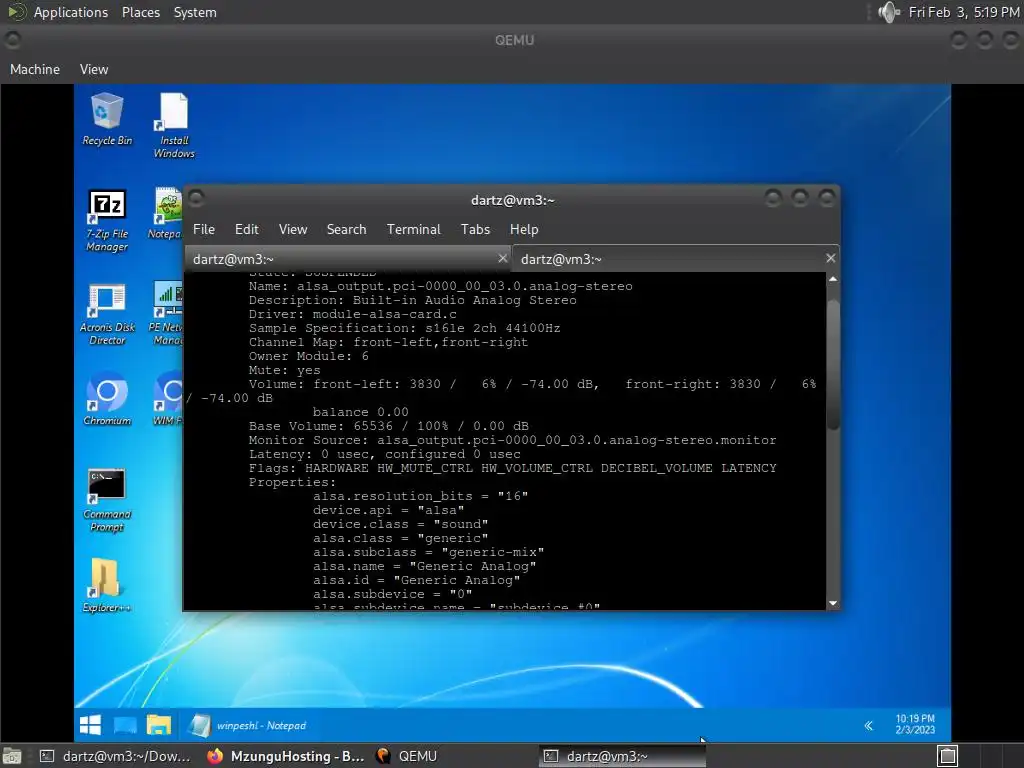
Task: Open the desktop icon in Windows taskbar
Action: coord(125,725)
